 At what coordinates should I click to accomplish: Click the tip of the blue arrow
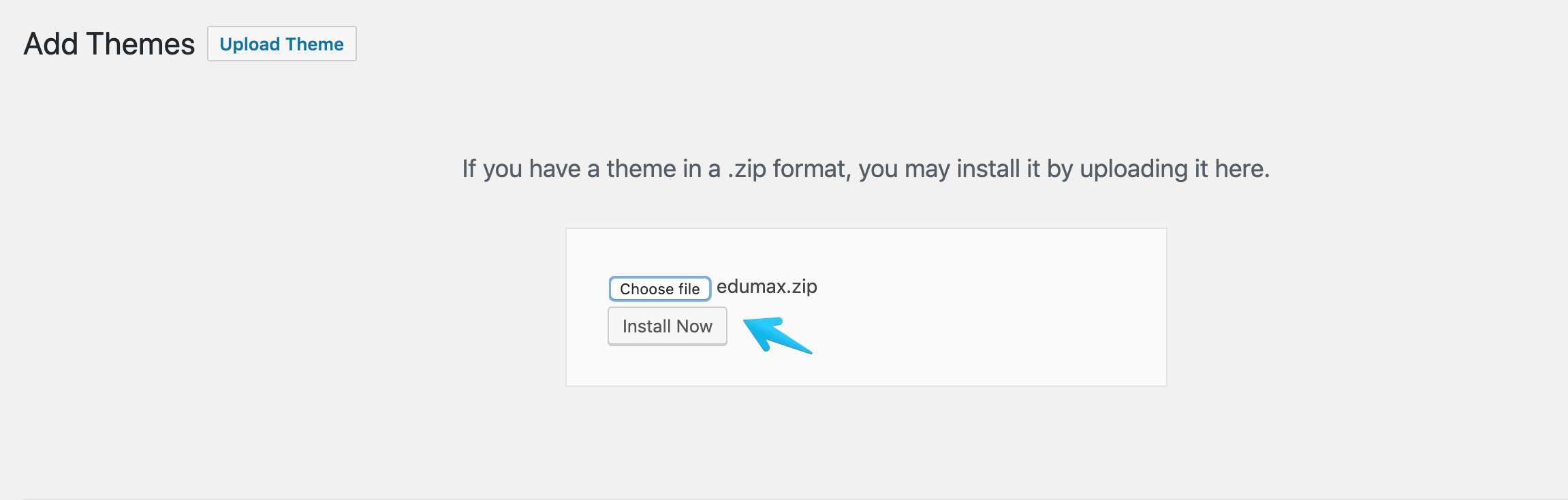(x=746, y=321)
